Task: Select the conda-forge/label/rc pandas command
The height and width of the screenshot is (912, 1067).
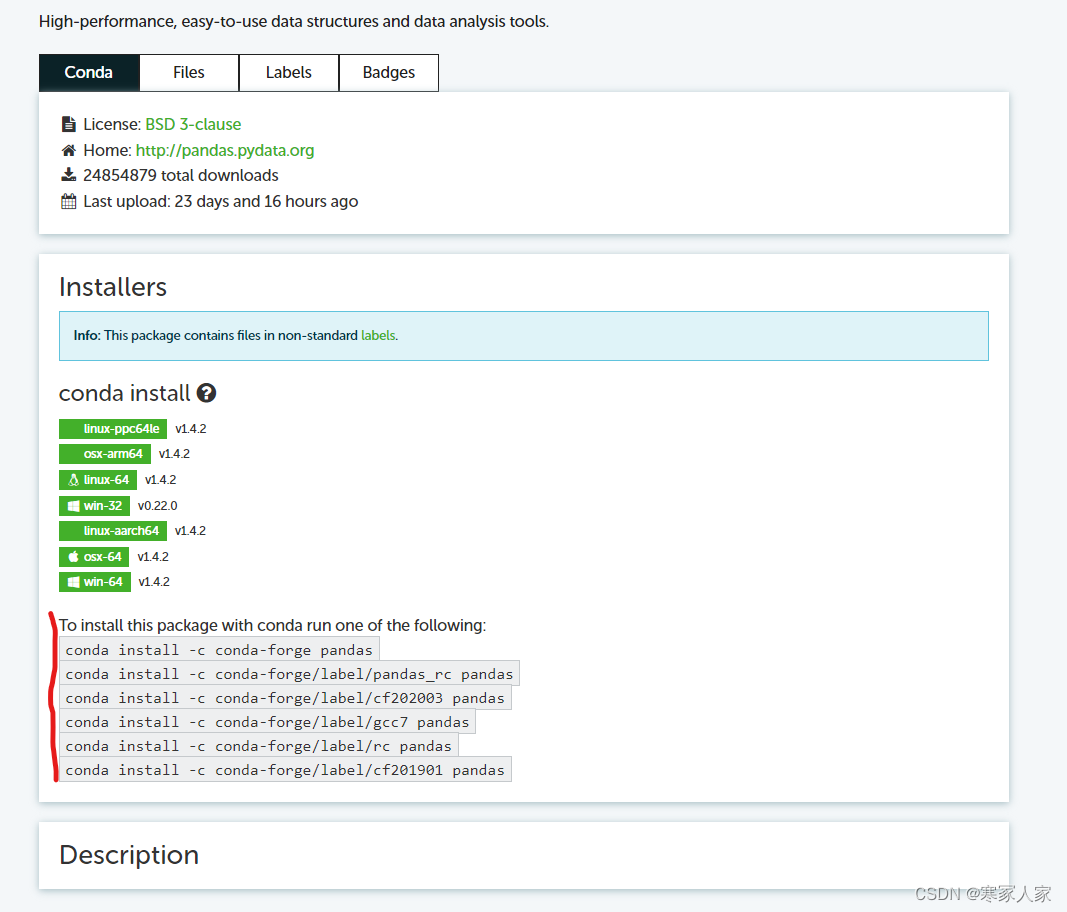Action: click(259, 746)
